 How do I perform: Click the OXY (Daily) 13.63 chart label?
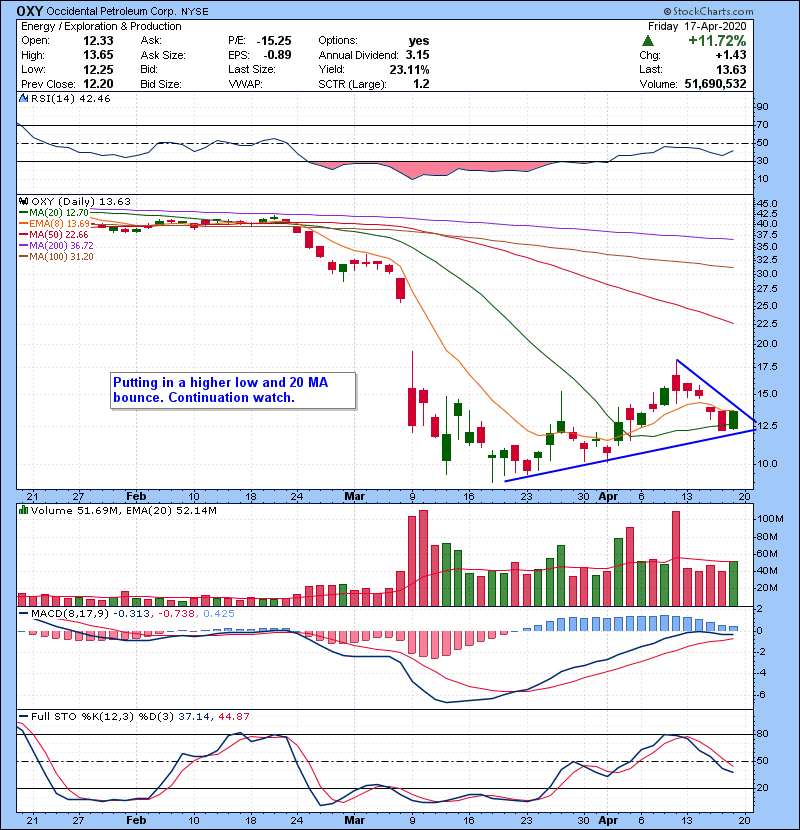(x=80, y=201)
